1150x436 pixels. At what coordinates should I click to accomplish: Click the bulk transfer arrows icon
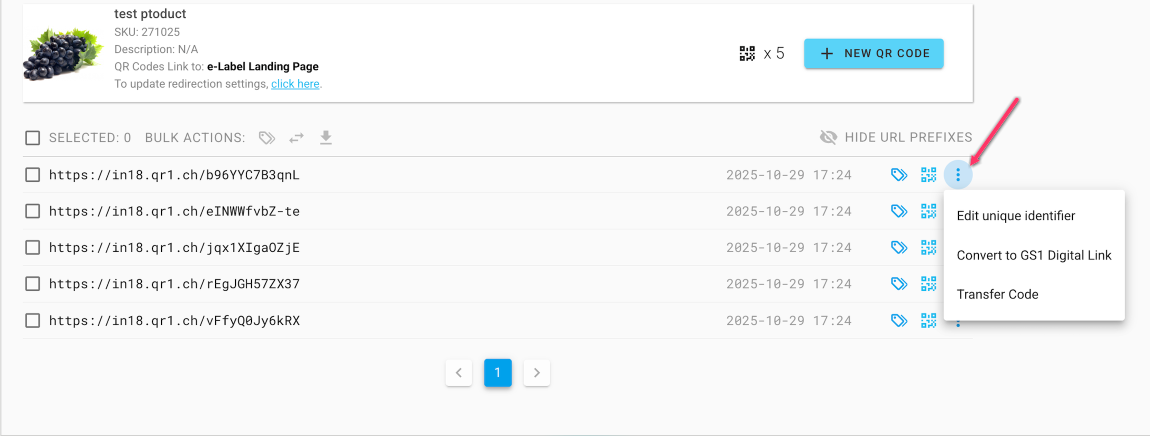[296, 138]
